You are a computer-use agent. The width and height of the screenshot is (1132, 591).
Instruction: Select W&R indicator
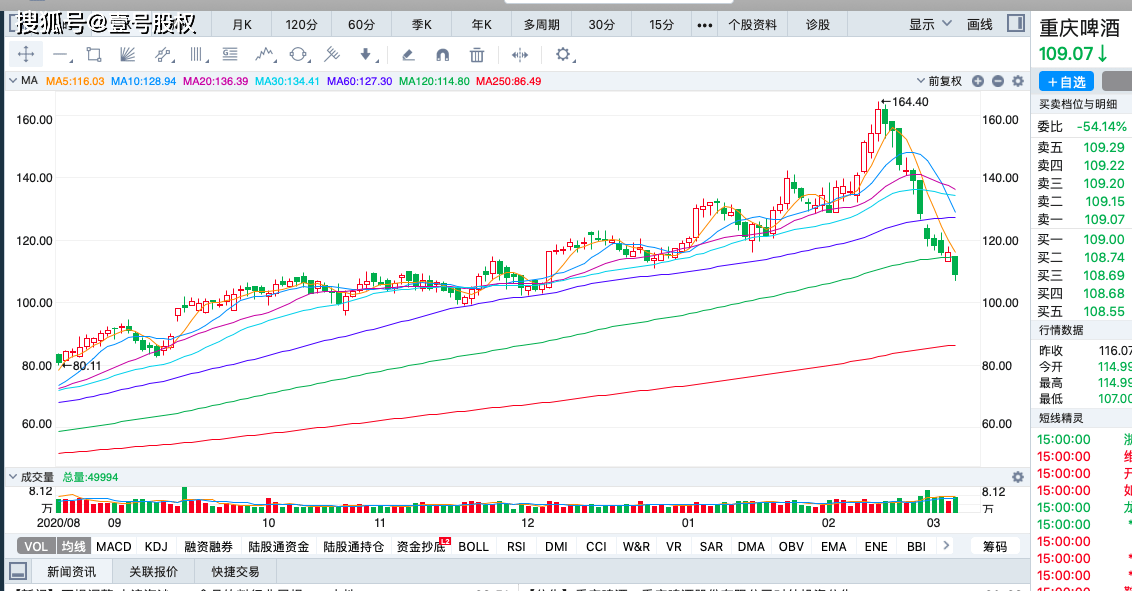636,546
